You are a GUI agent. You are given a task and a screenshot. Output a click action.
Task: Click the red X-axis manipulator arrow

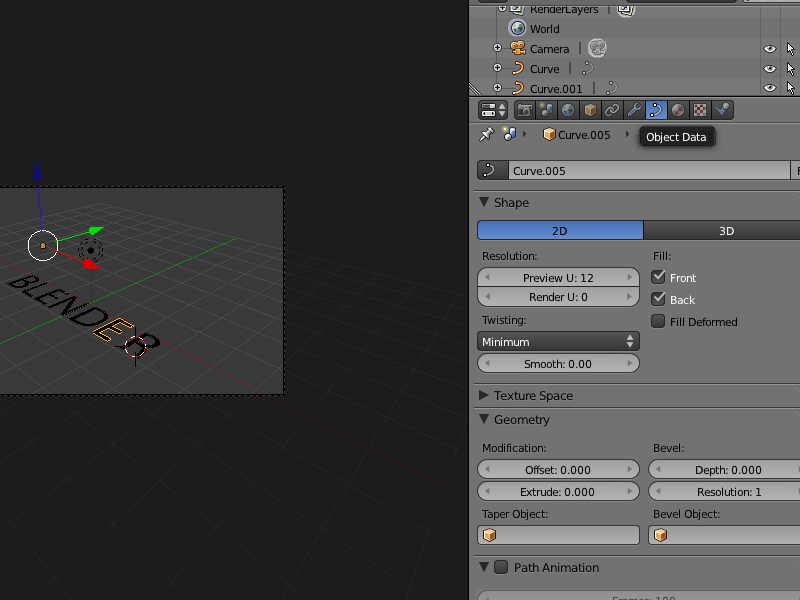click(91, 264)
